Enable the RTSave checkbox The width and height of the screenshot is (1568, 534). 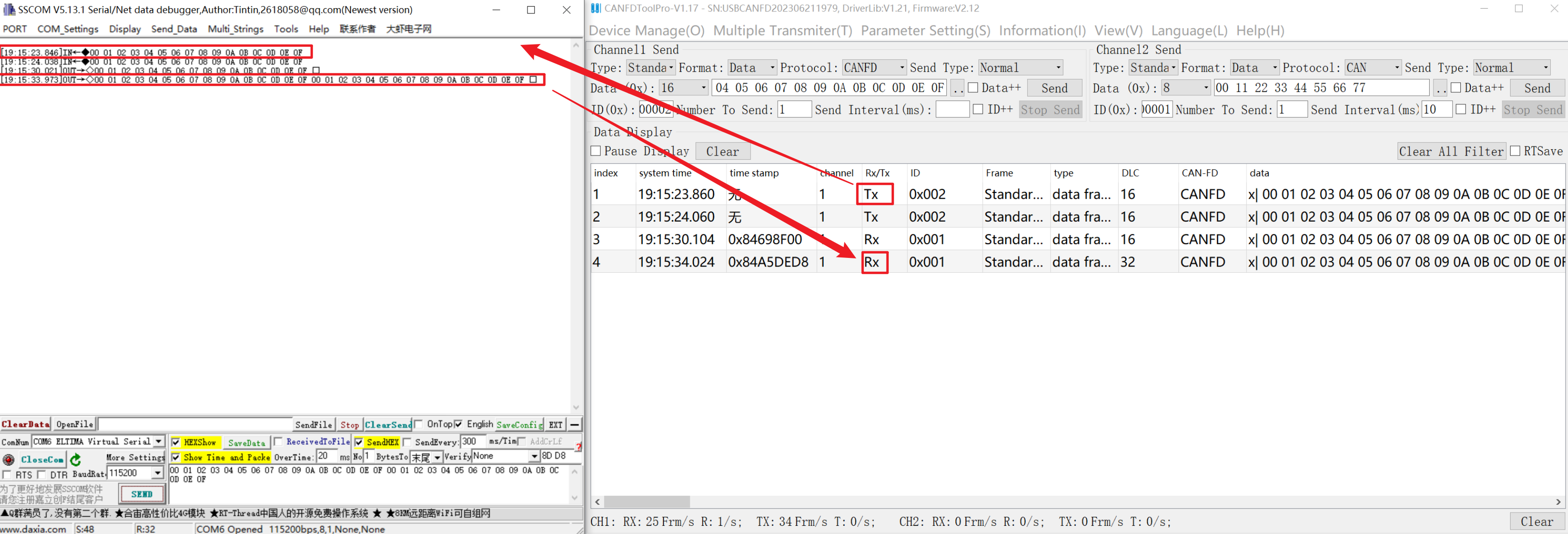(1515, 151)
